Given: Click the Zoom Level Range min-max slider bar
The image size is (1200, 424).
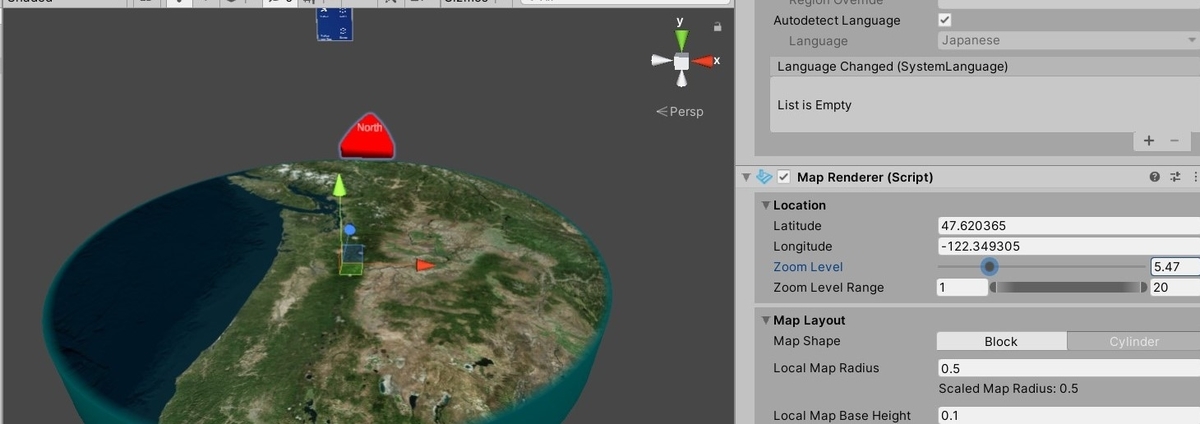Looking at the screenshot, I should [1069, 288].
